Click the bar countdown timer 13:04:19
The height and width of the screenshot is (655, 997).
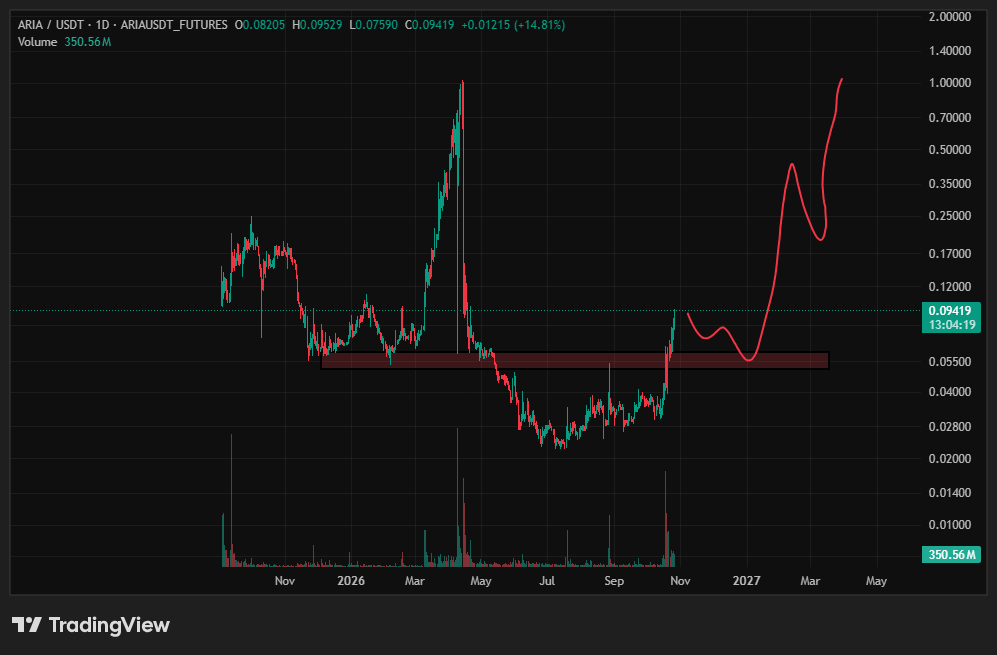point(952,325)
